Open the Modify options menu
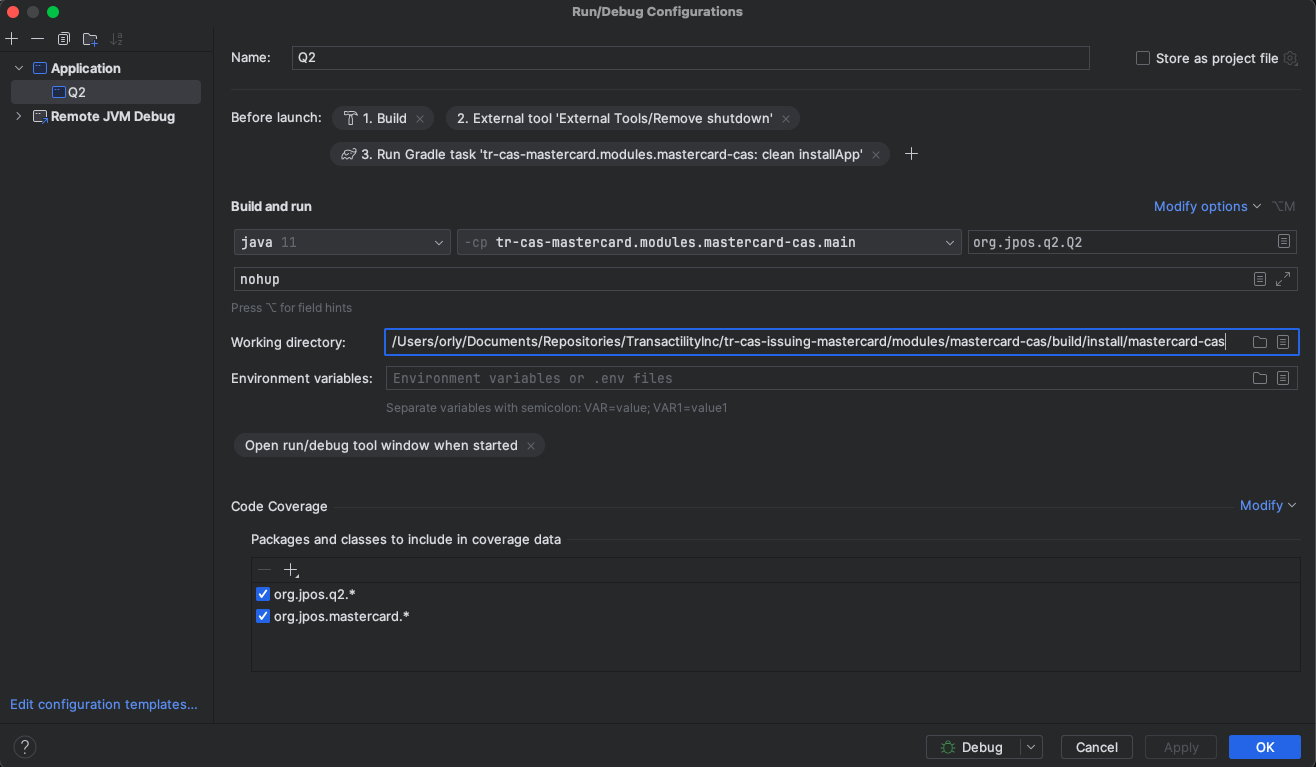Viewport: 1316px width, 767px height. [x=1207, y=206]
